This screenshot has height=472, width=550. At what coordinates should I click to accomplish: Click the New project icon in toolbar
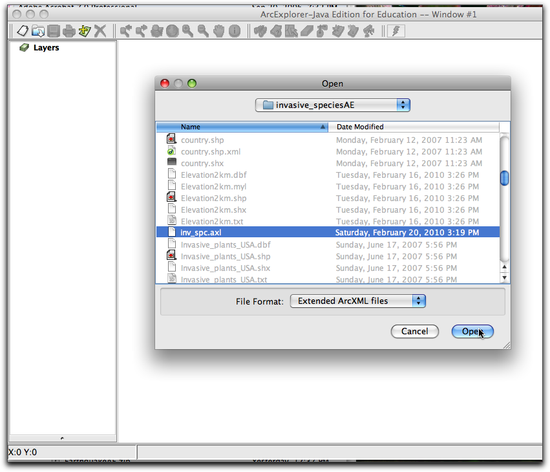point(23,31)
